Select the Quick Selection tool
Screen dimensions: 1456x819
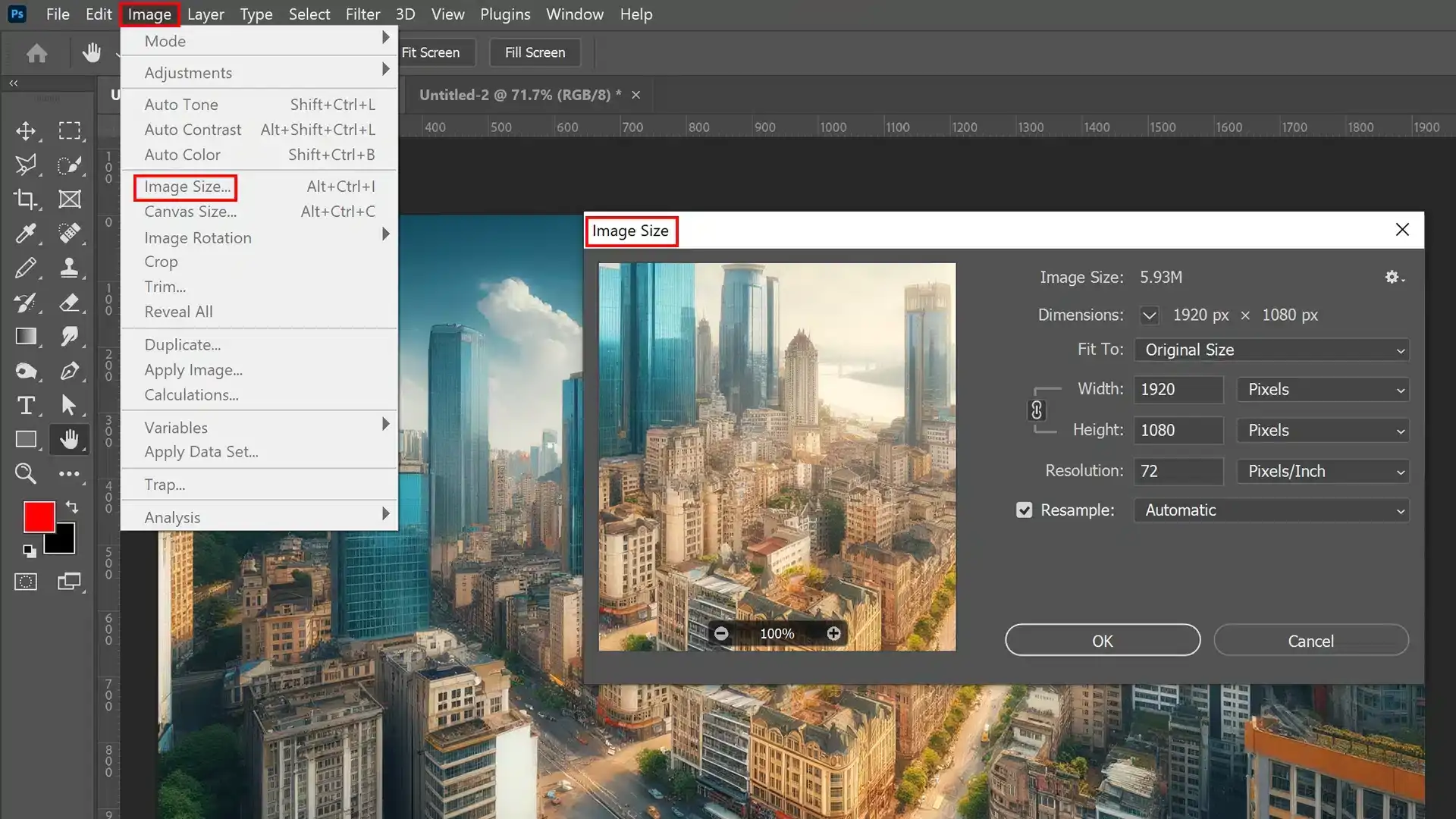(x=70, y=165)
